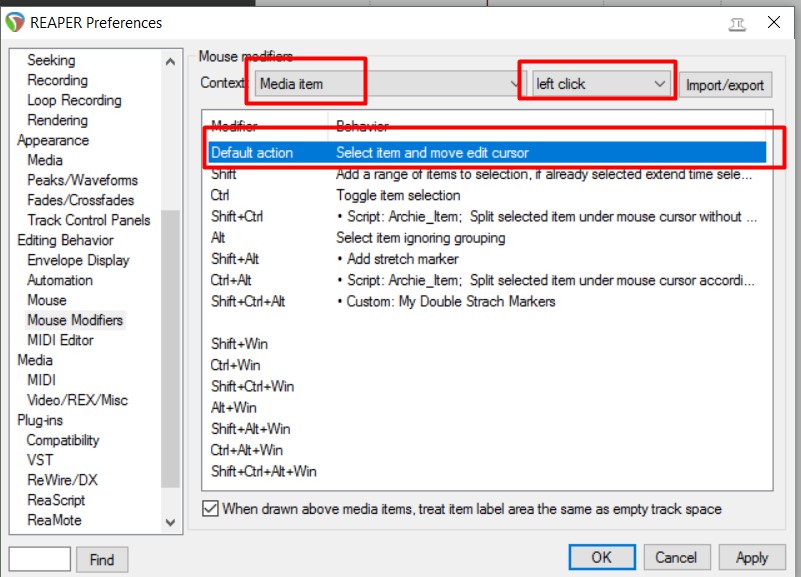Click the scroll up arrow in preferences tree
The height and width of the screenshot is (577, 801).
coord(171,62)
